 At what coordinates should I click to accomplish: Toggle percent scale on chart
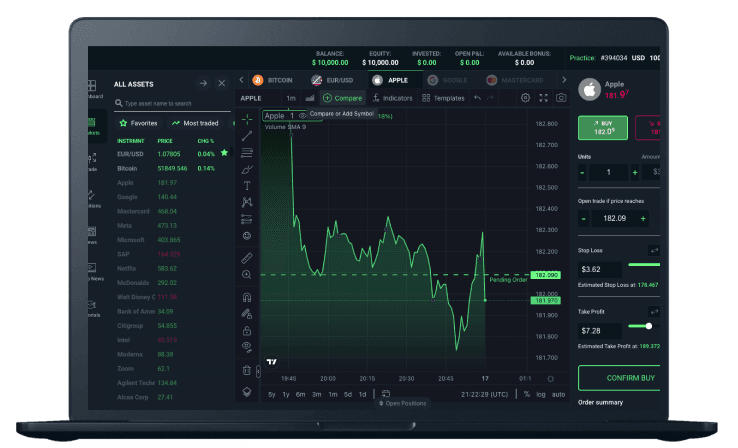coord(527,394)
